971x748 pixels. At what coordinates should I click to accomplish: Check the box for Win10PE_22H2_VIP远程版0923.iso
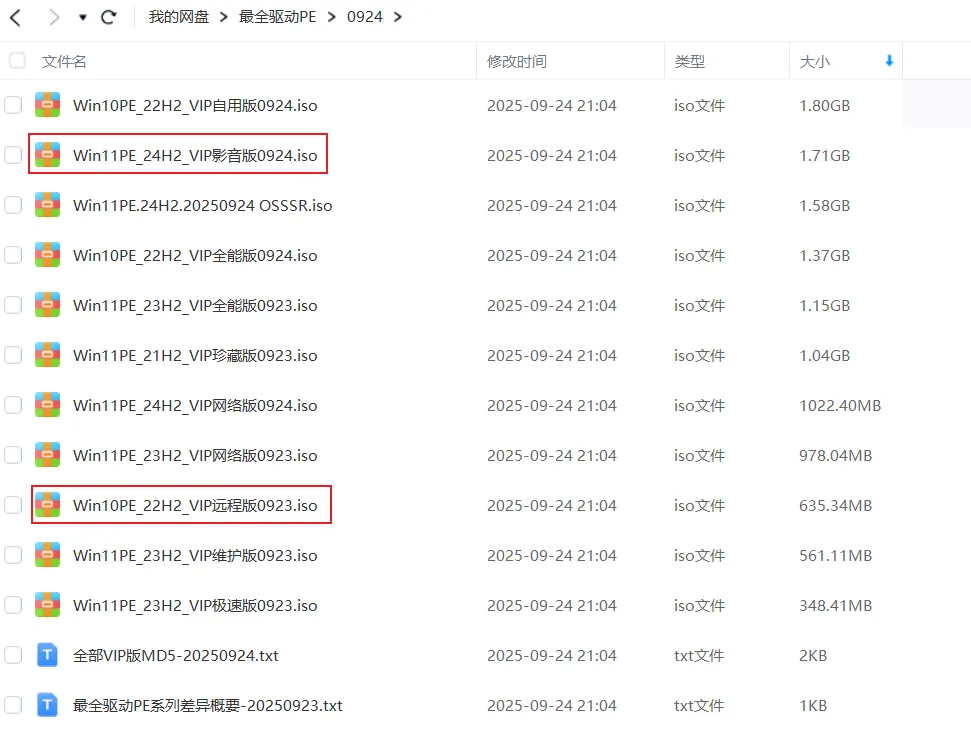click(x=13, y=505)
